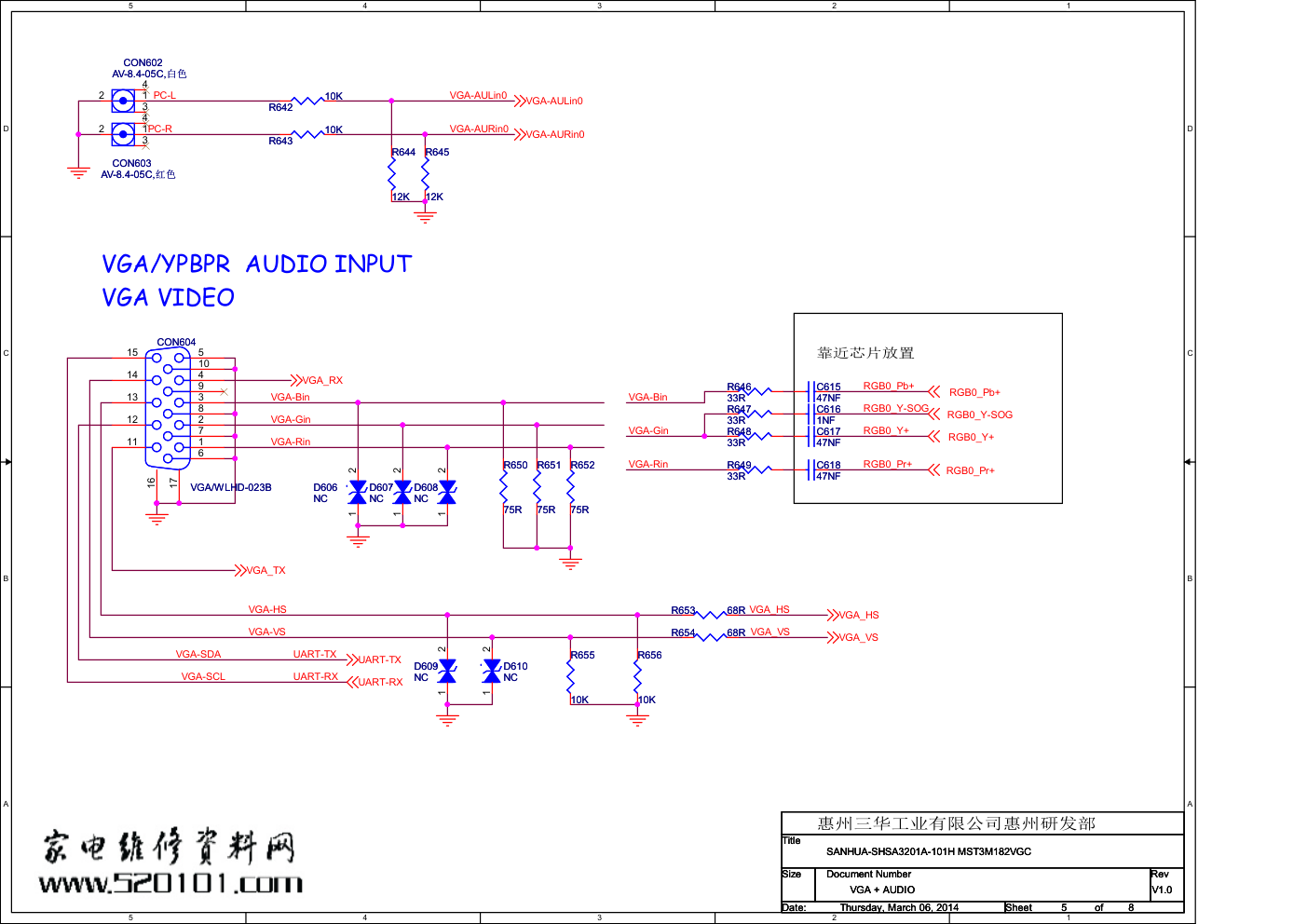Click the CON602 white RCA jack symbol
Screen dimensions: 1307x924
point(123,101)
